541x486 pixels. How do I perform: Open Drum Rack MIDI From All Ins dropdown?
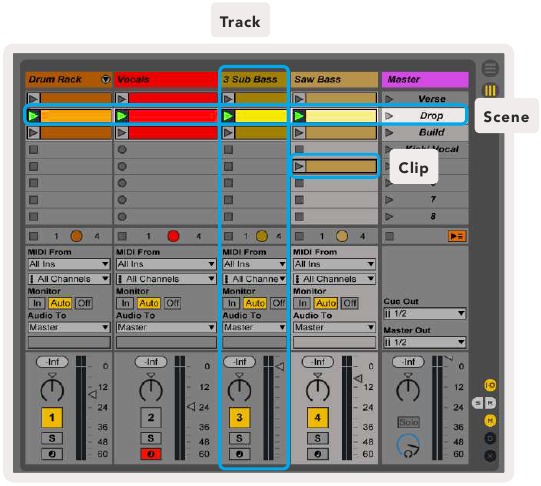[69, 264]
